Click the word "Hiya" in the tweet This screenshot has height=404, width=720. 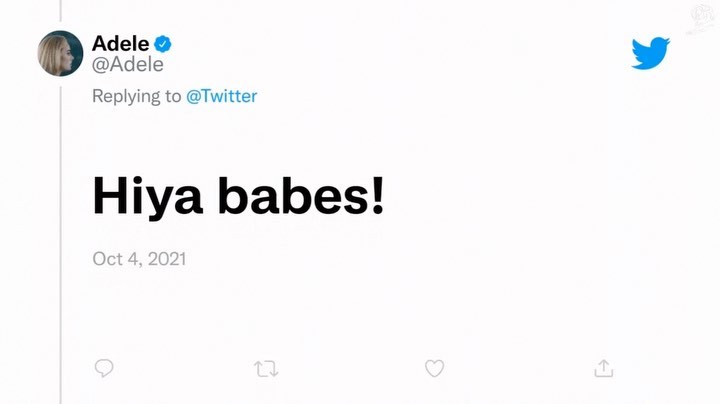(148, 196)
